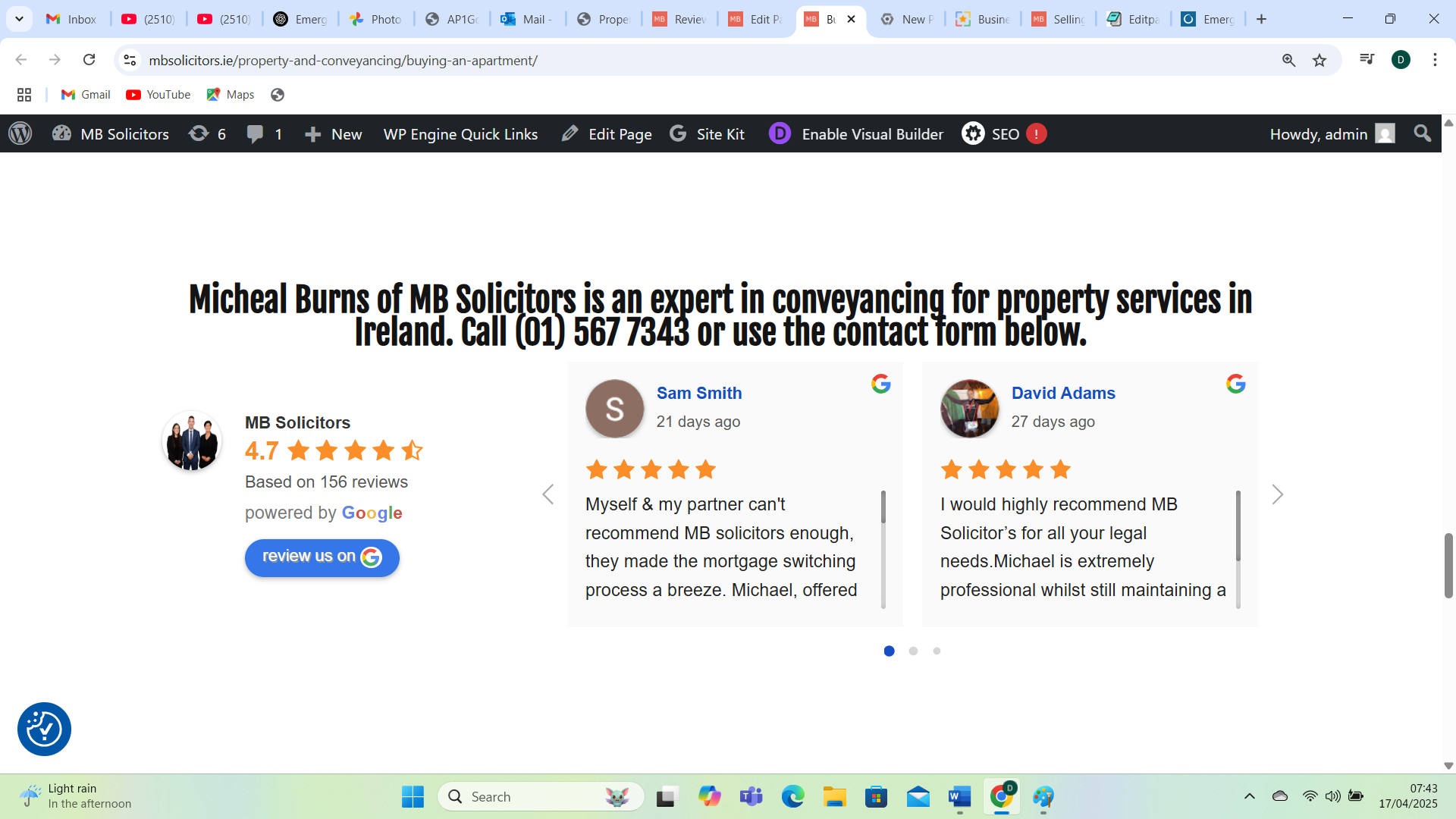Switch to the Editpad tab
Image resolution: width=1456 pixels, height=819 pixels.
(x=1134, y=19)
